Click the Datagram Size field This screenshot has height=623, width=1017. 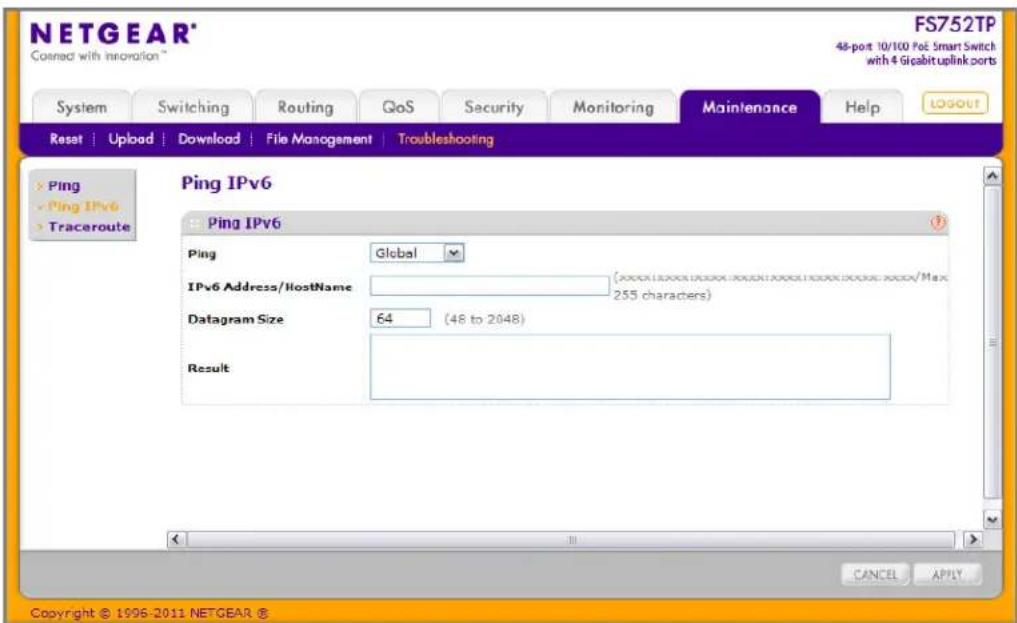[400, 318]
